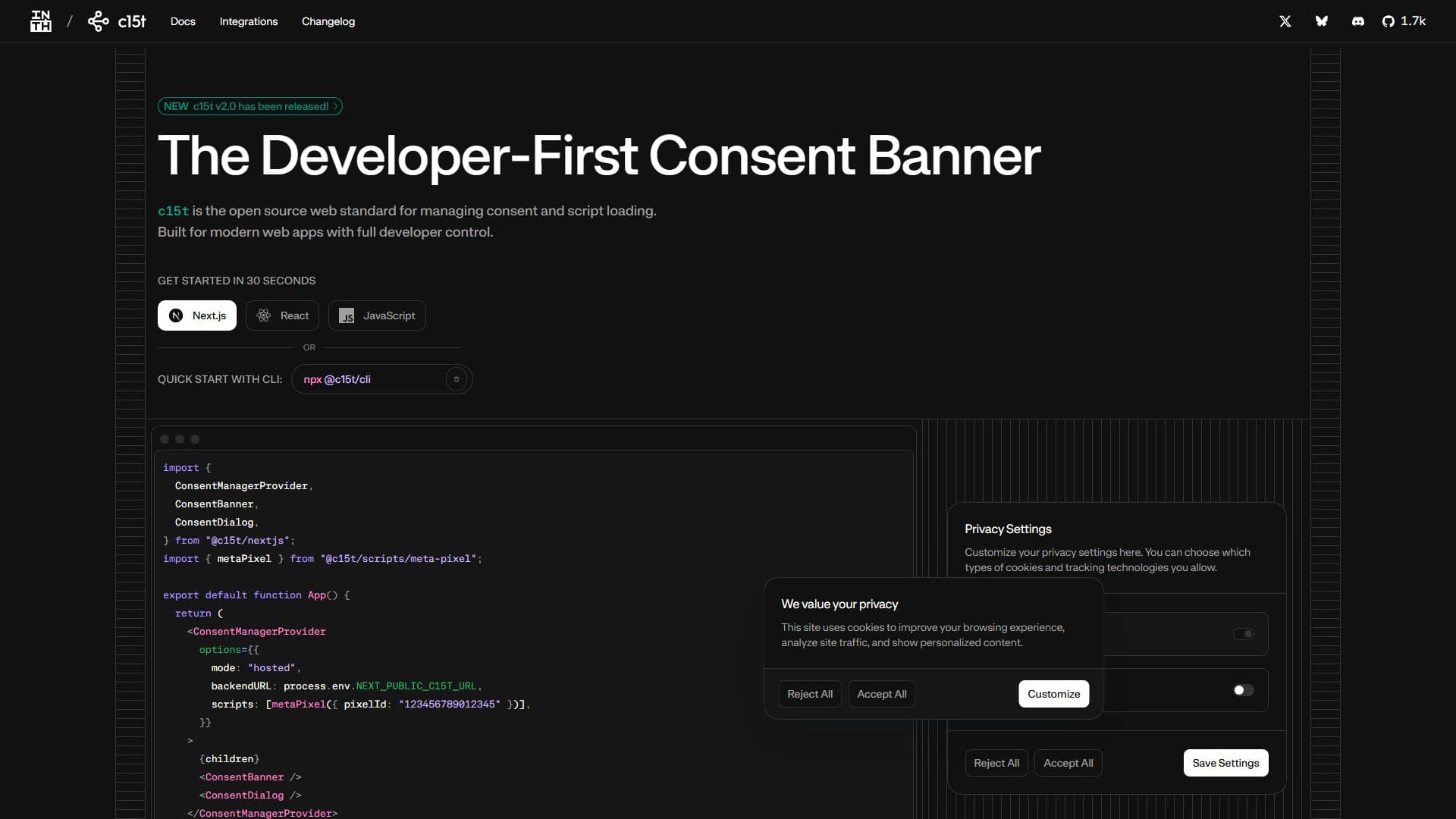The height and width of the screenshot is (819, 1456).
Task: Open the Bluesky butterfly icon
Action: point(1321,21)
